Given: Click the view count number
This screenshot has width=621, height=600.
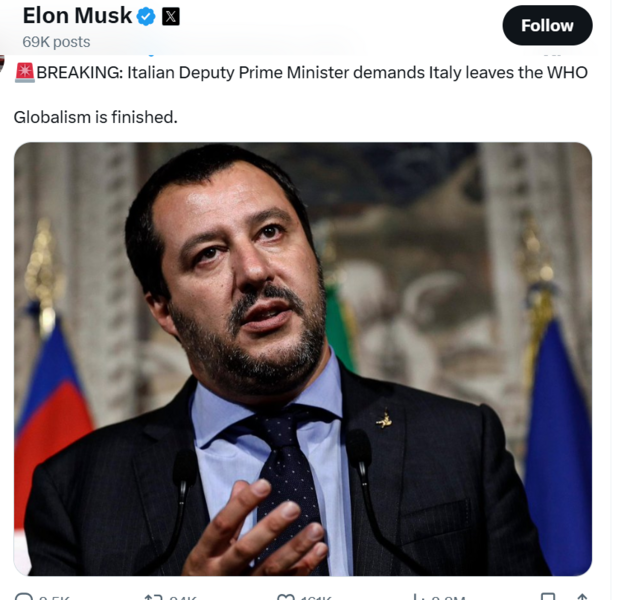Looking at the screenshot, I should pos(448,597).
